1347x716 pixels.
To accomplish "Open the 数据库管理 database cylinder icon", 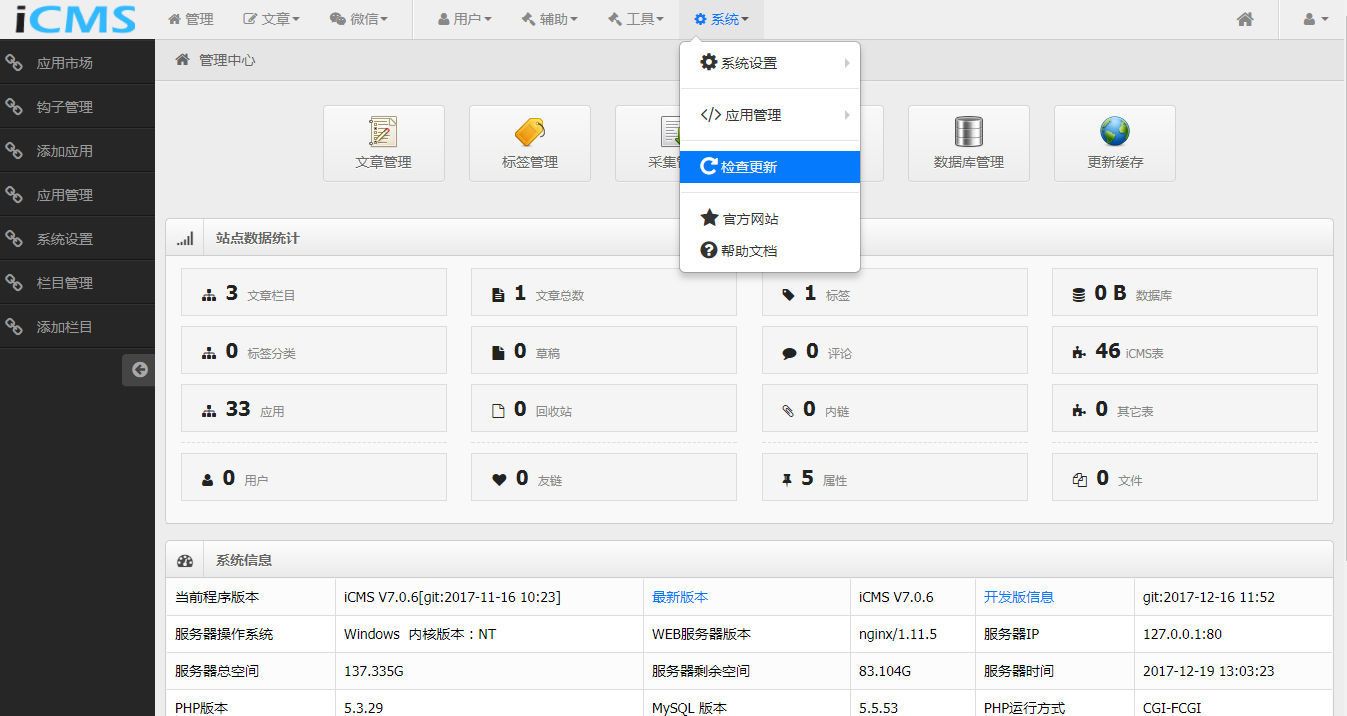I will point(968,132).
